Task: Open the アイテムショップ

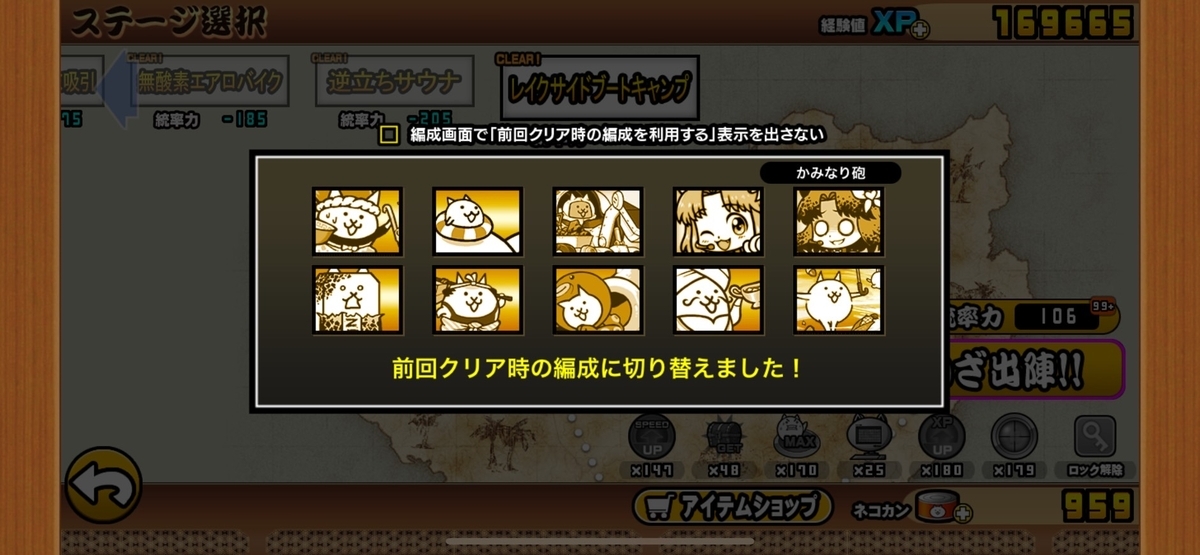Action: click(733, 506)
